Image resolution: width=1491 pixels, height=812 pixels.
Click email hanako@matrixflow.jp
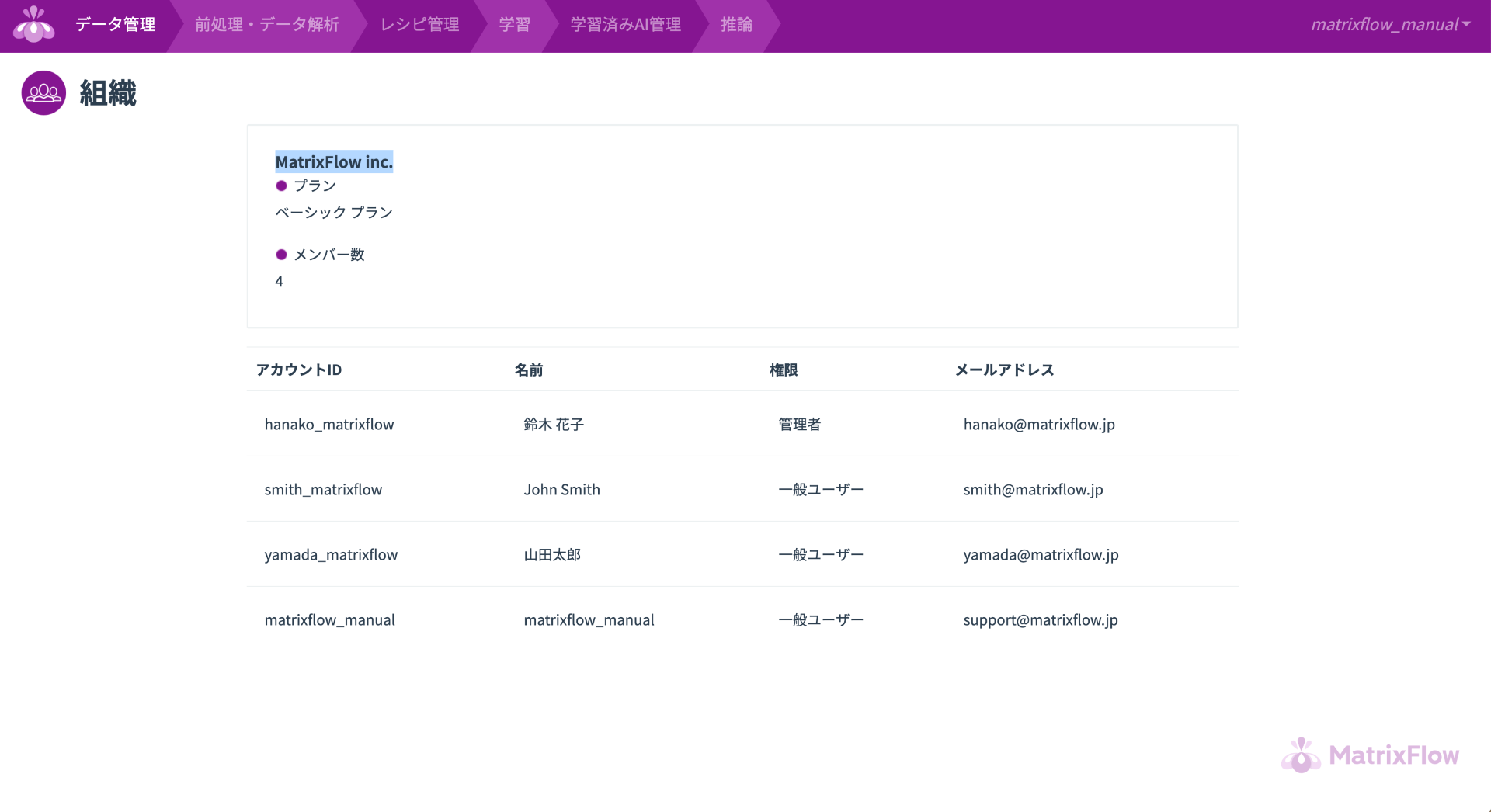pyautogui.click(x=1039, y=425)
